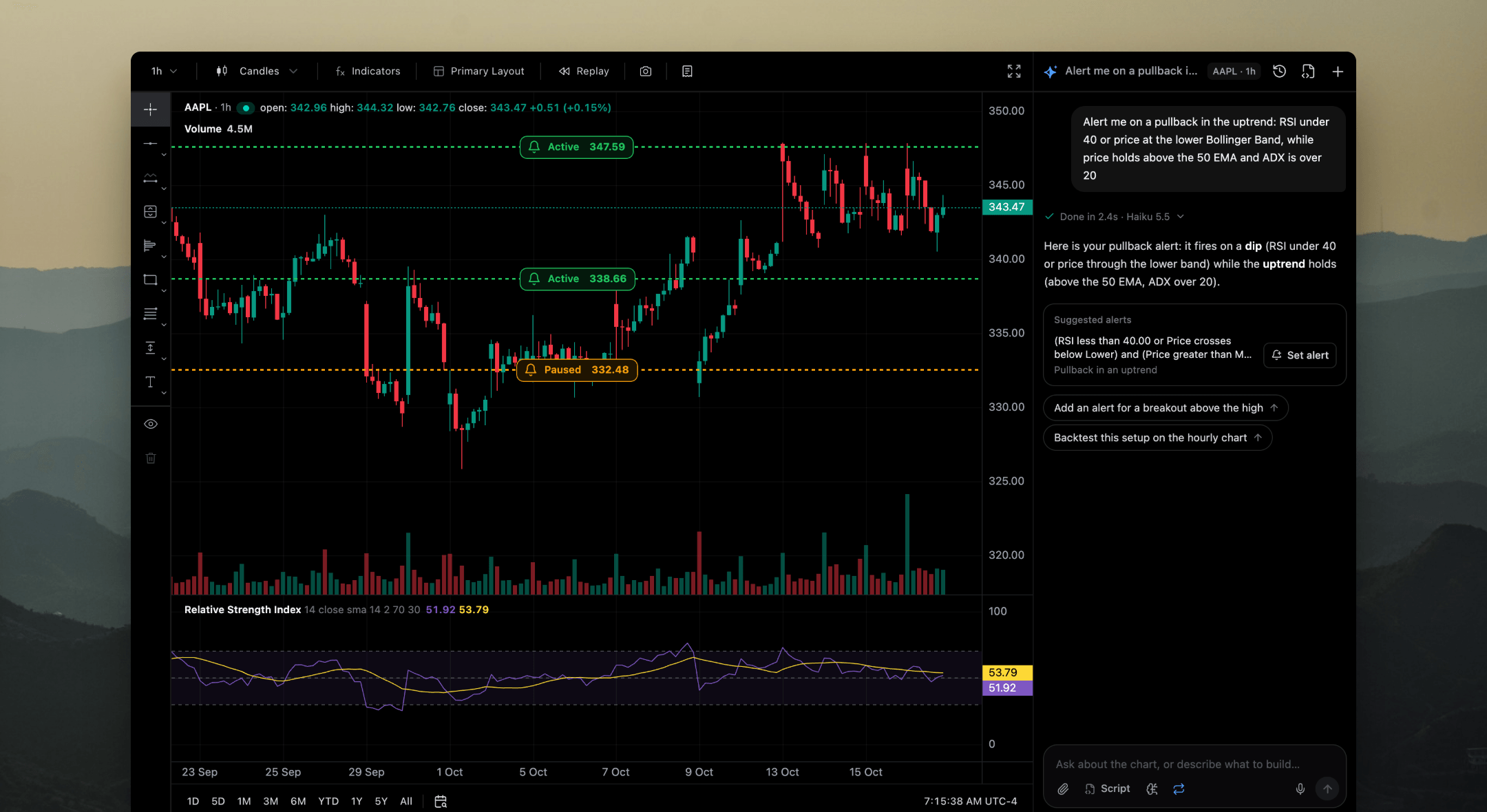
Task: Toggle the repeat arrows option in chat input
Action: point(1179,789)
